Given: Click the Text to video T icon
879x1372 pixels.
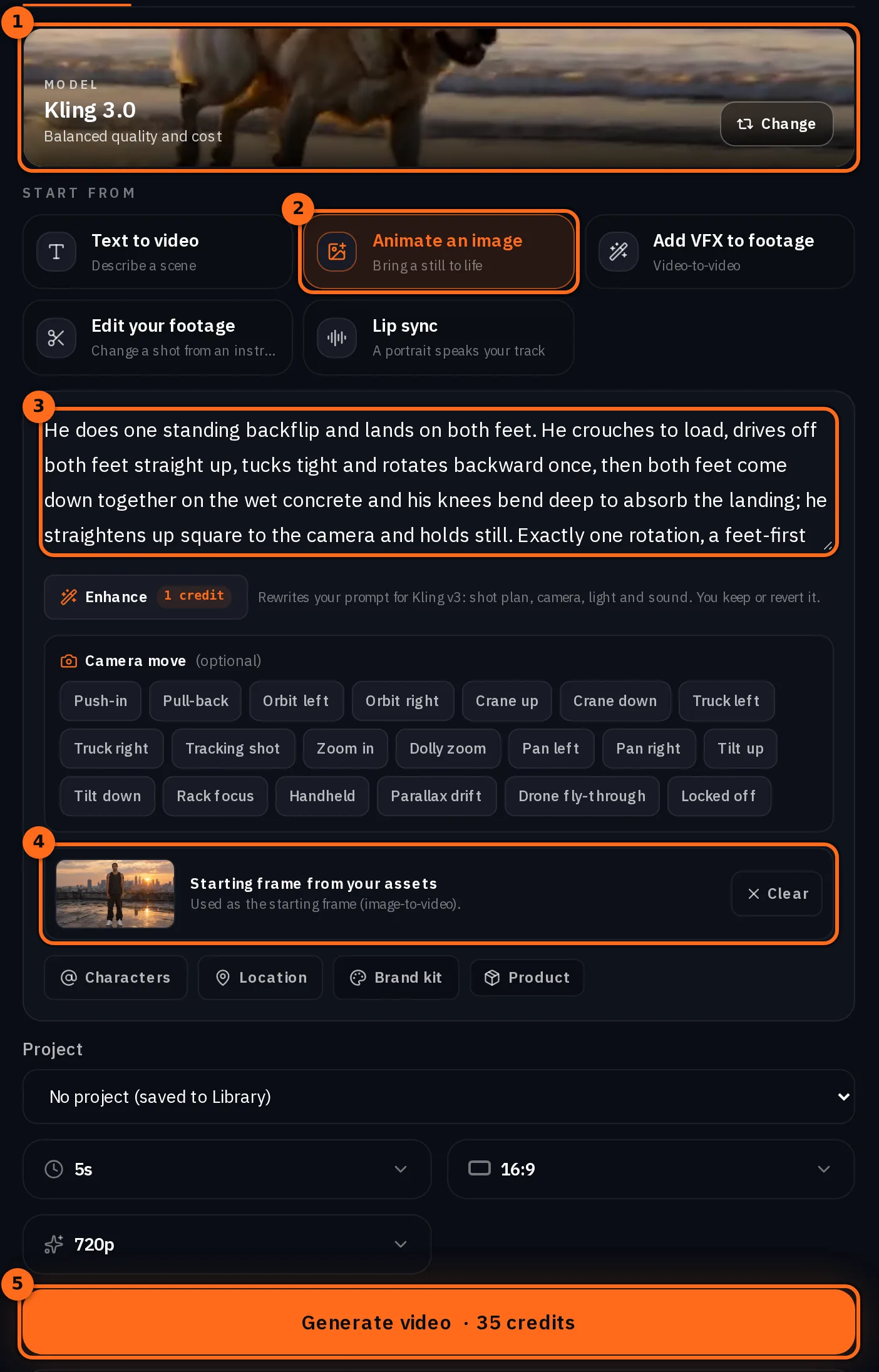Looking at the screenshot, I should pyautogui.click(x=56, y=252).
